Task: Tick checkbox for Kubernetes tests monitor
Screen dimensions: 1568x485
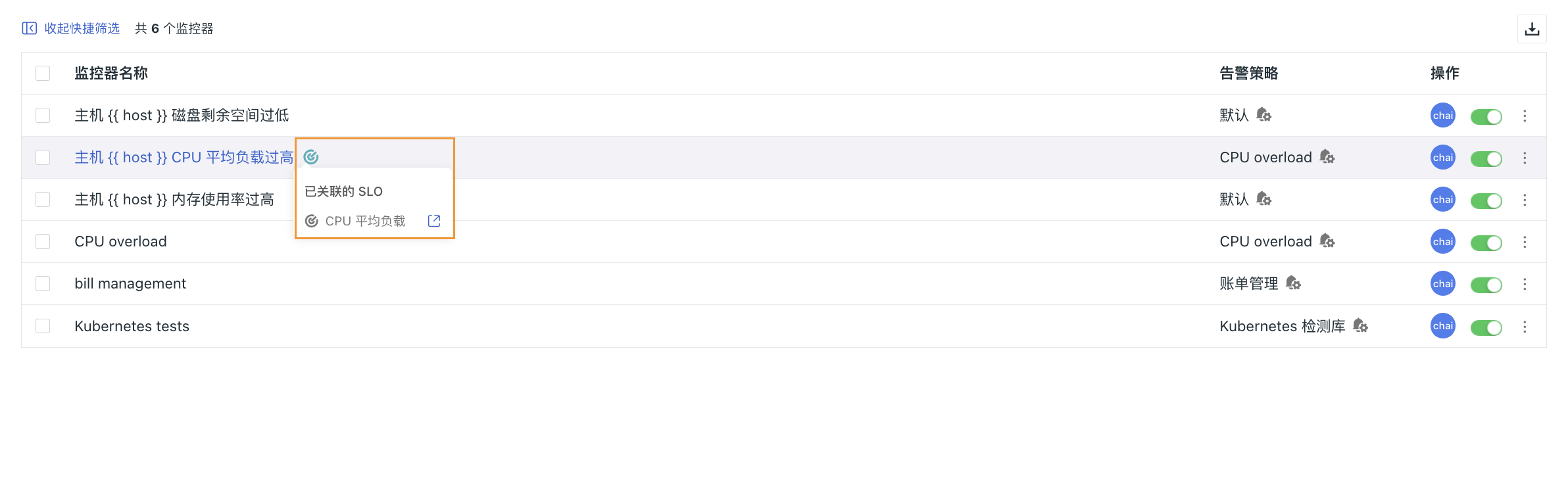Action: tap(43, 326)
